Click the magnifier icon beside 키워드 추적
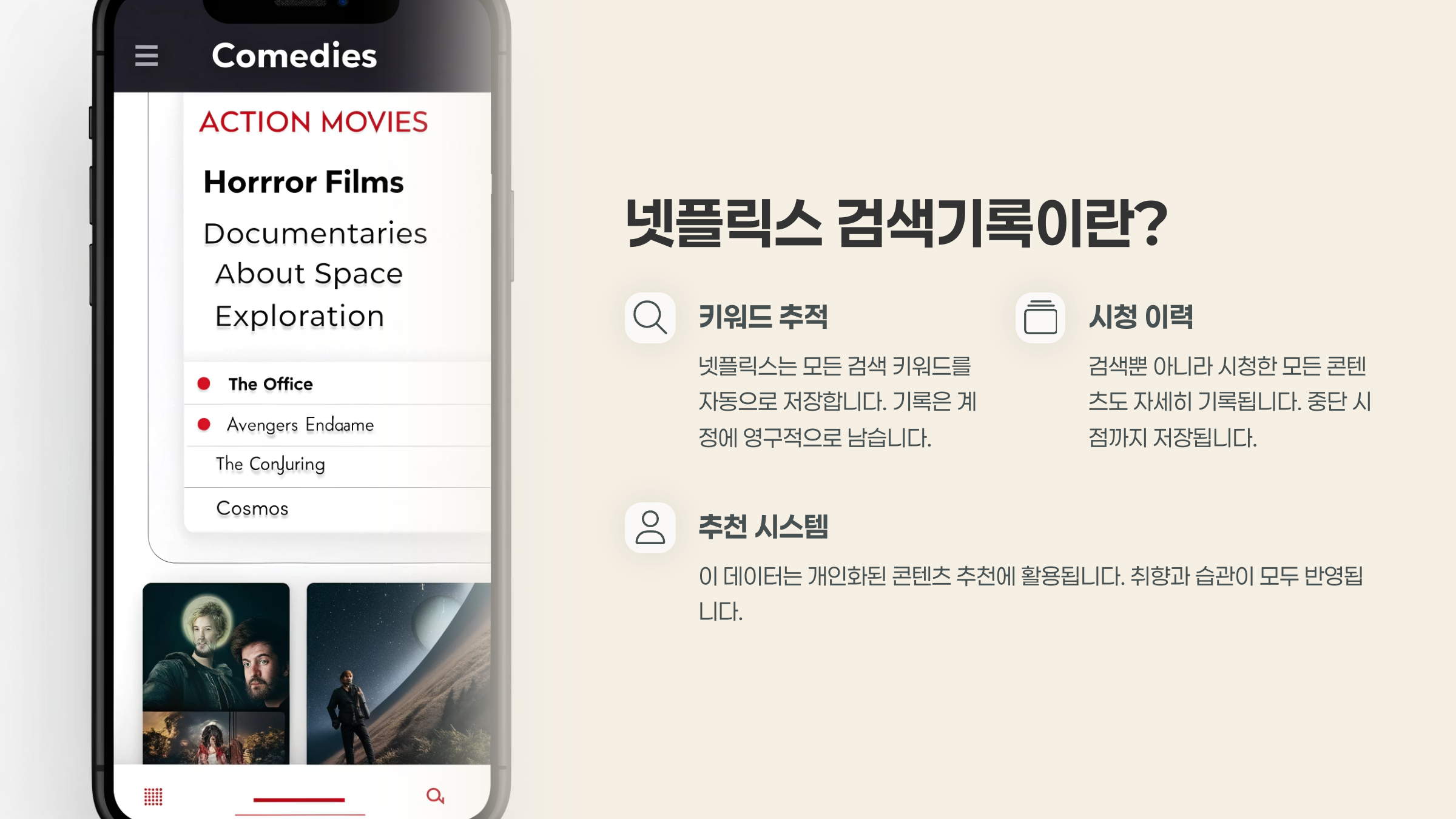The height and width of the screenshot is (819, 1456). (650, 318)
